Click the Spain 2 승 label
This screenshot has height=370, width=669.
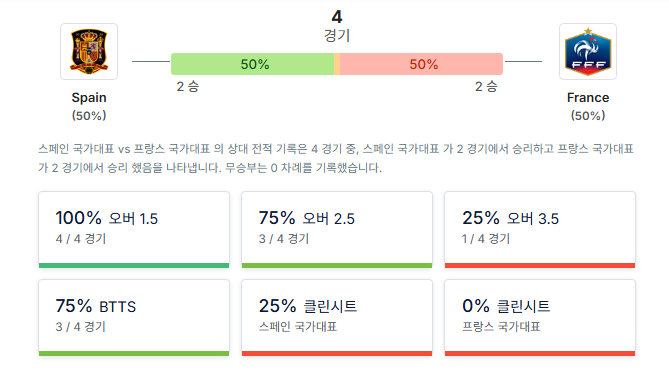pos(188,87)
